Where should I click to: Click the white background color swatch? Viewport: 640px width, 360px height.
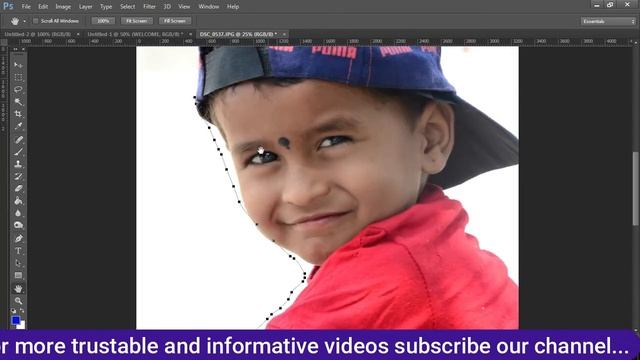click(22, 326)
